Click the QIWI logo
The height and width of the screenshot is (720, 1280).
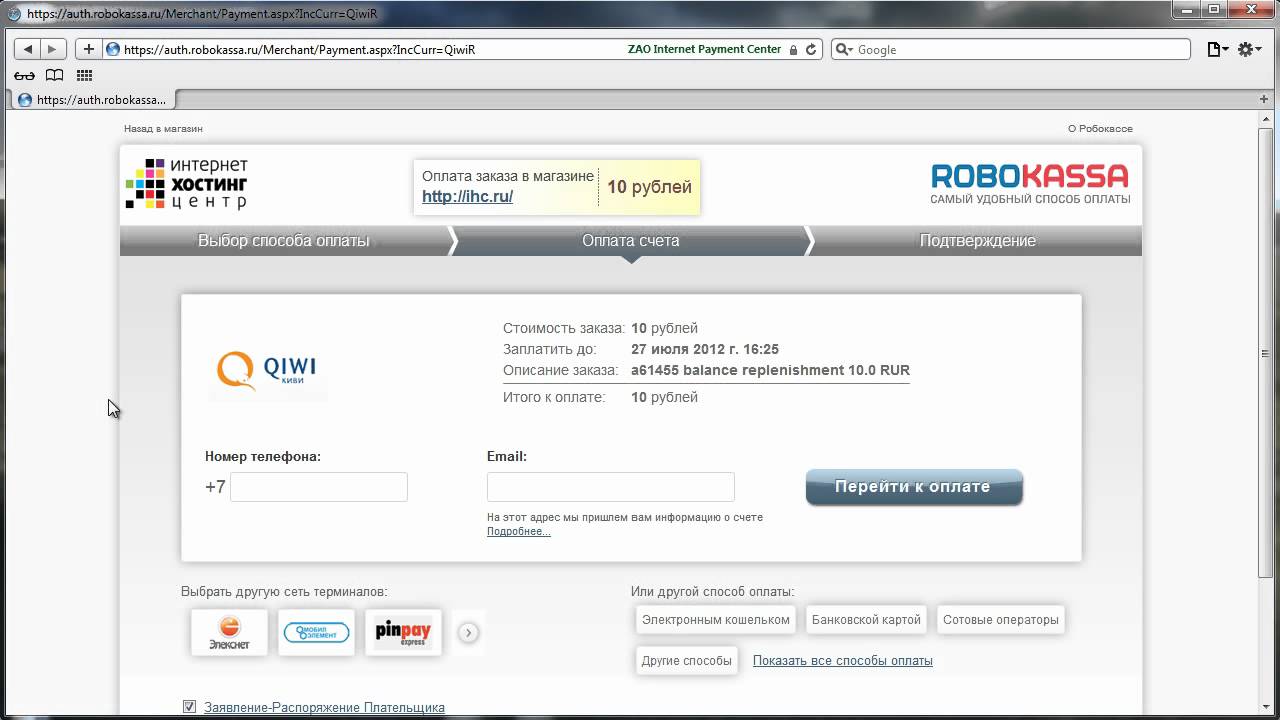[x=267, y=370]
